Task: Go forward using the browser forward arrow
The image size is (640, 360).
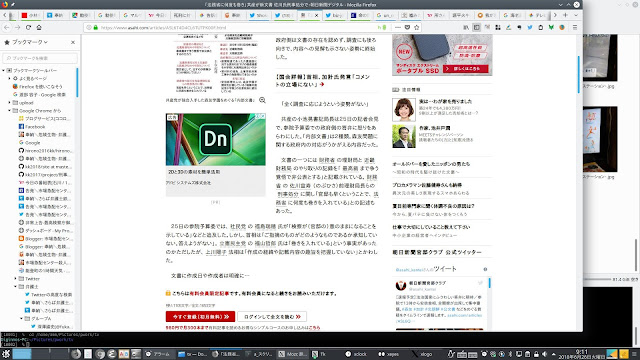Action: (x=18, y=27)
